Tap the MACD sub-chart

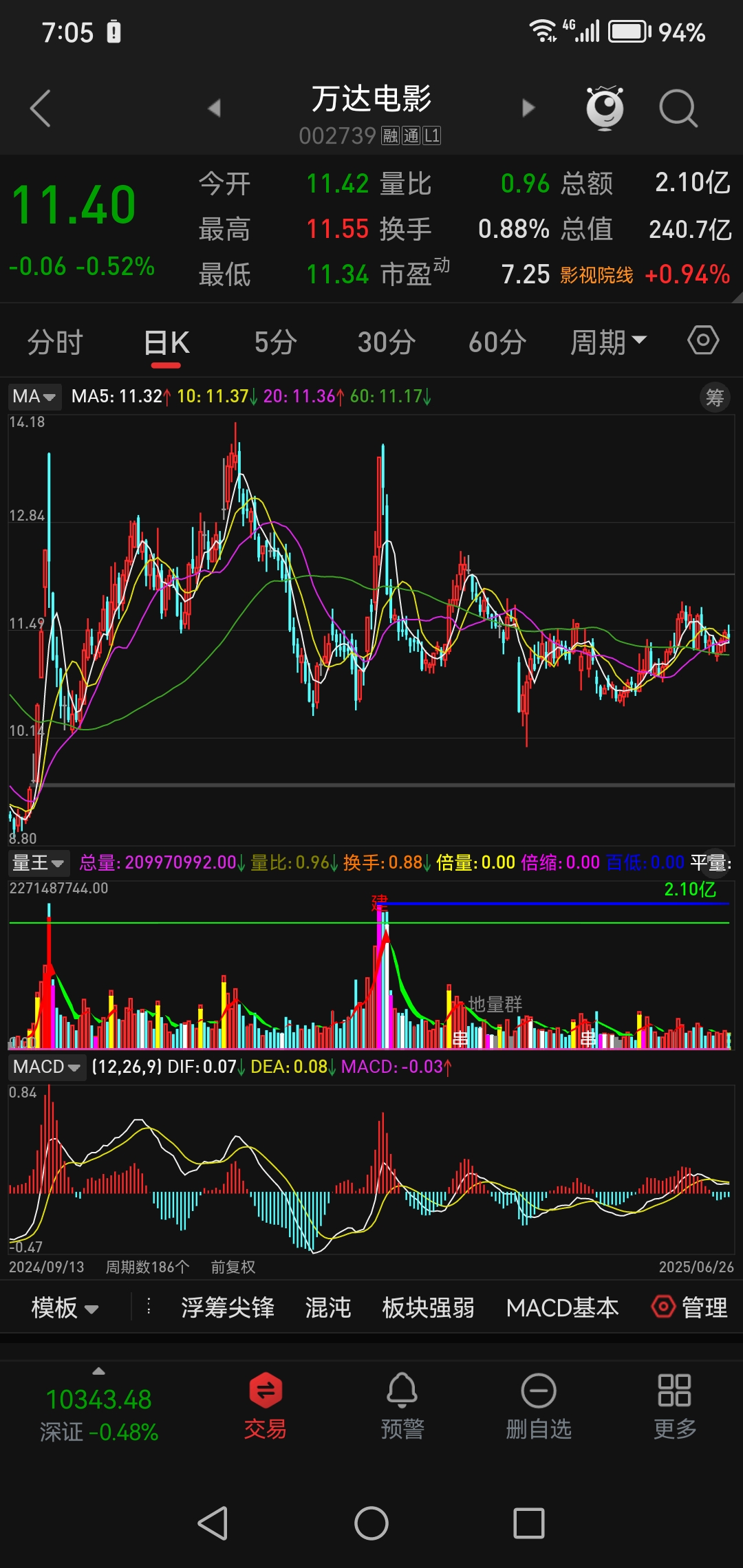click(x=371, y=1169)
